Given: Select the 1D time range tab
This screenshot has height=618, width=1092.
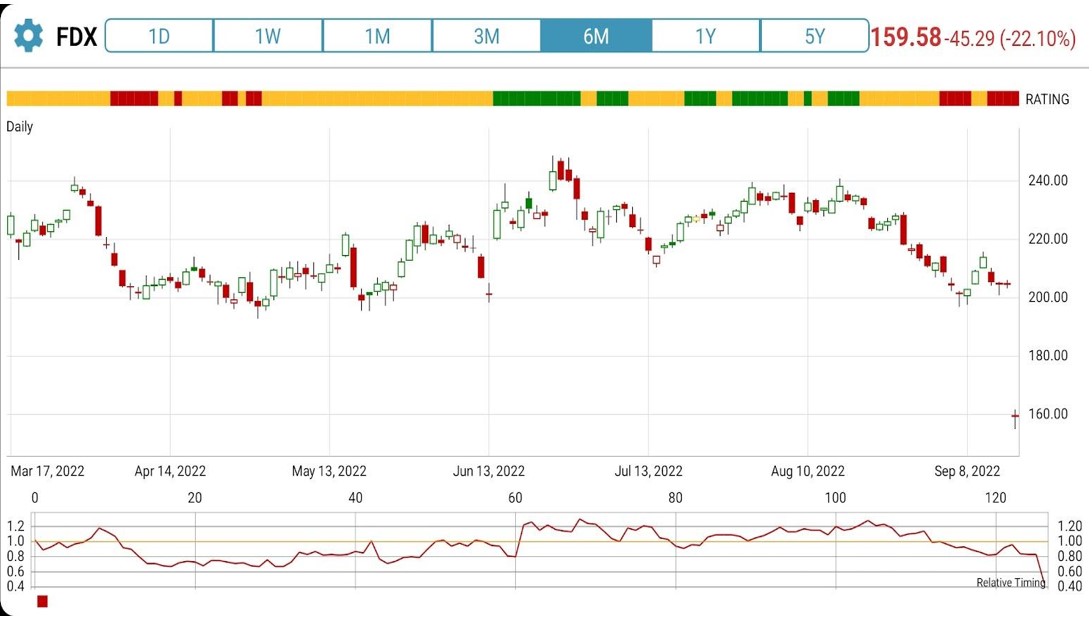Looking at the screenshot, I should pos(159,36).
